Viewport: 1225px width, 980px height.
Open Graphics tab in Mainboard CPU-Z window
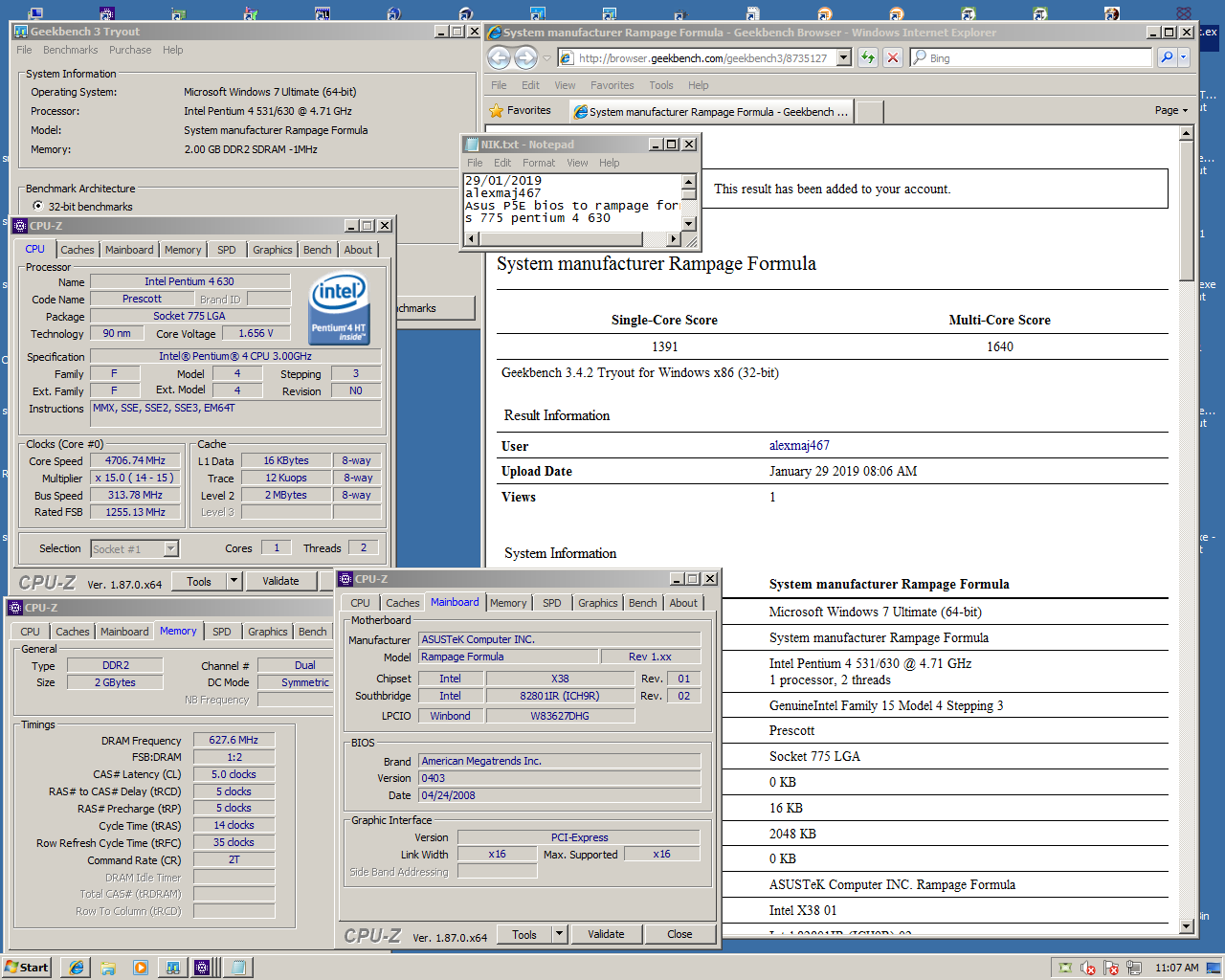(x=598, y=603)
